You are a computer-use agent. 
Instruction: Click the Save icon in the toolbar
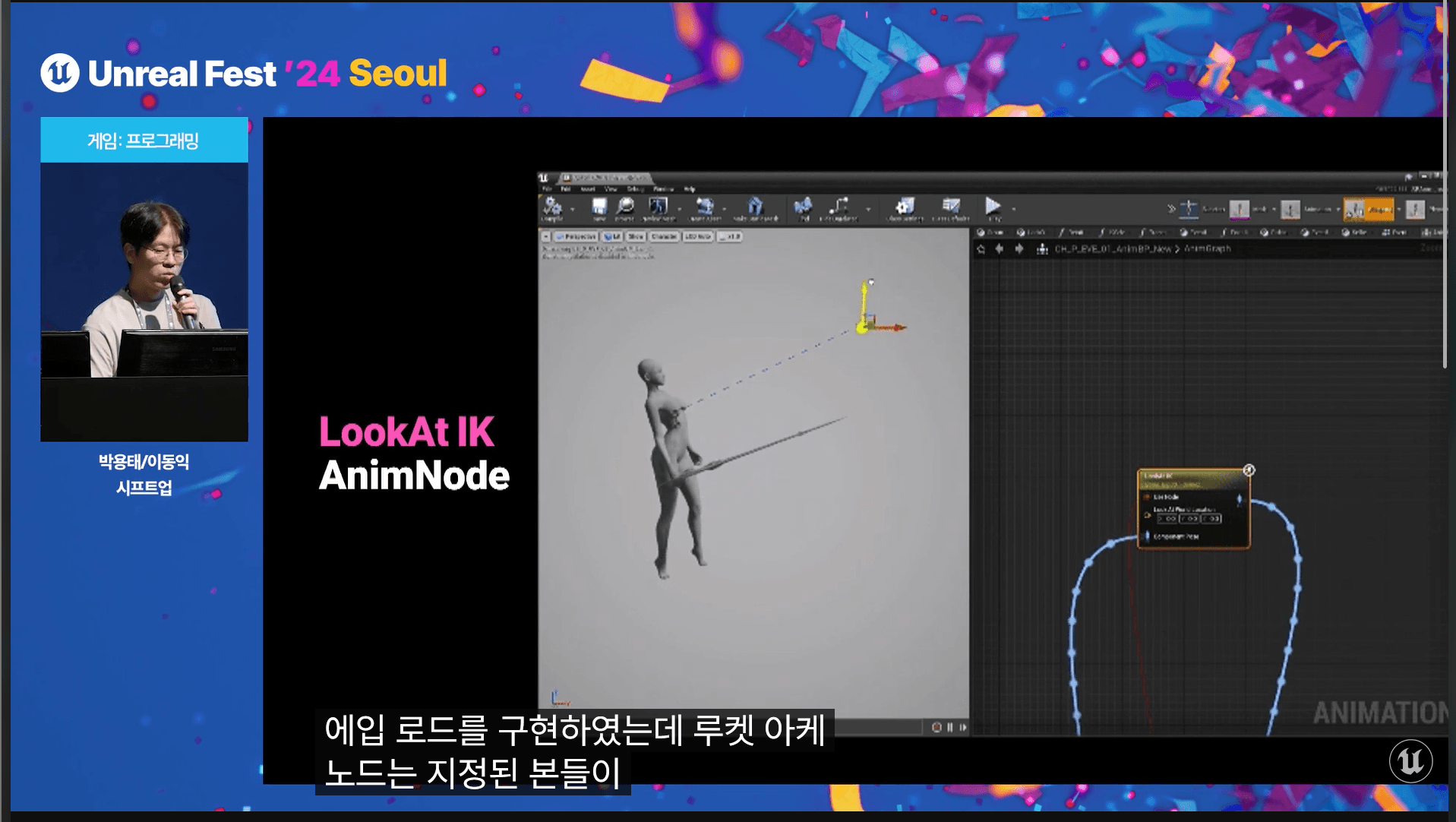click(x=599, y=207)
